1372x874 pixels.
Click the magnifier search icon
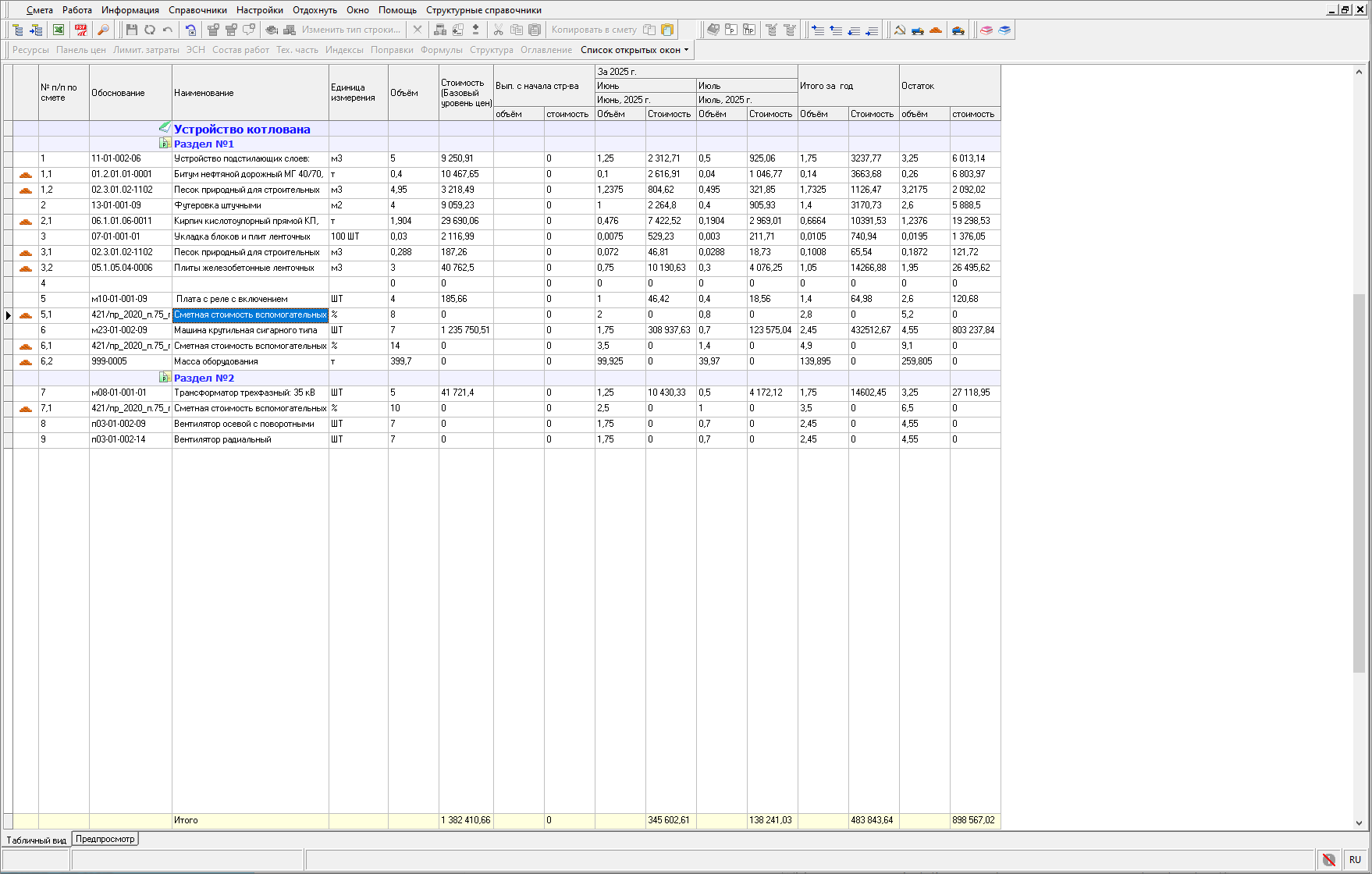tap(103, 30)
